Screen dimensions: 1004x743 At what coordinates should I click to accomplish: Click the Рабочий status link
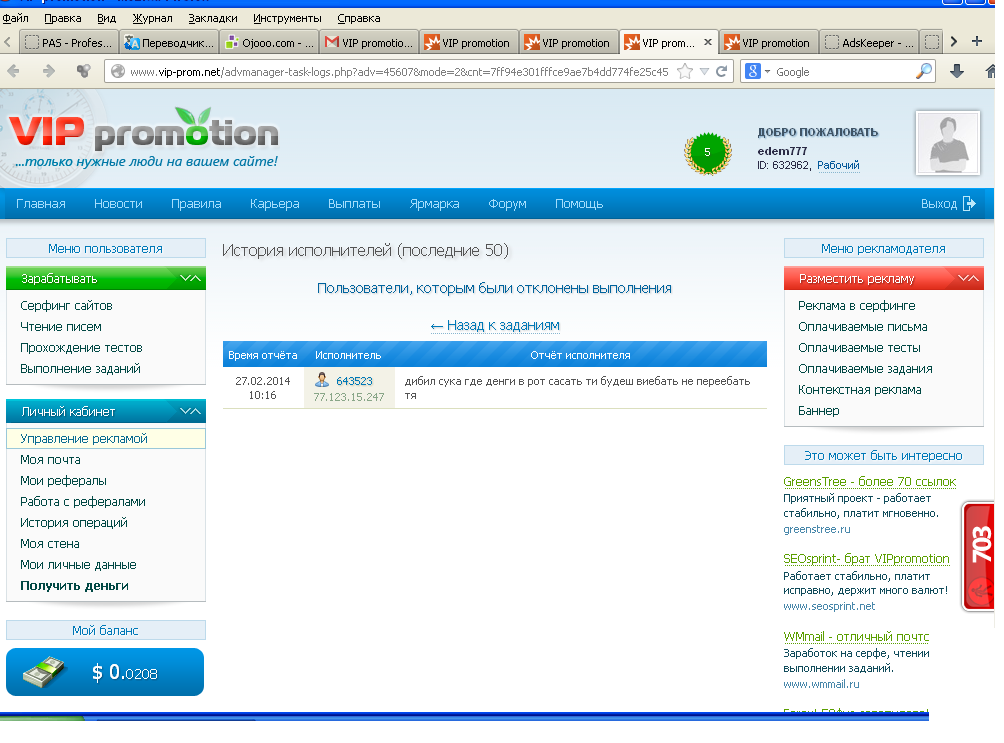point(838,165)
